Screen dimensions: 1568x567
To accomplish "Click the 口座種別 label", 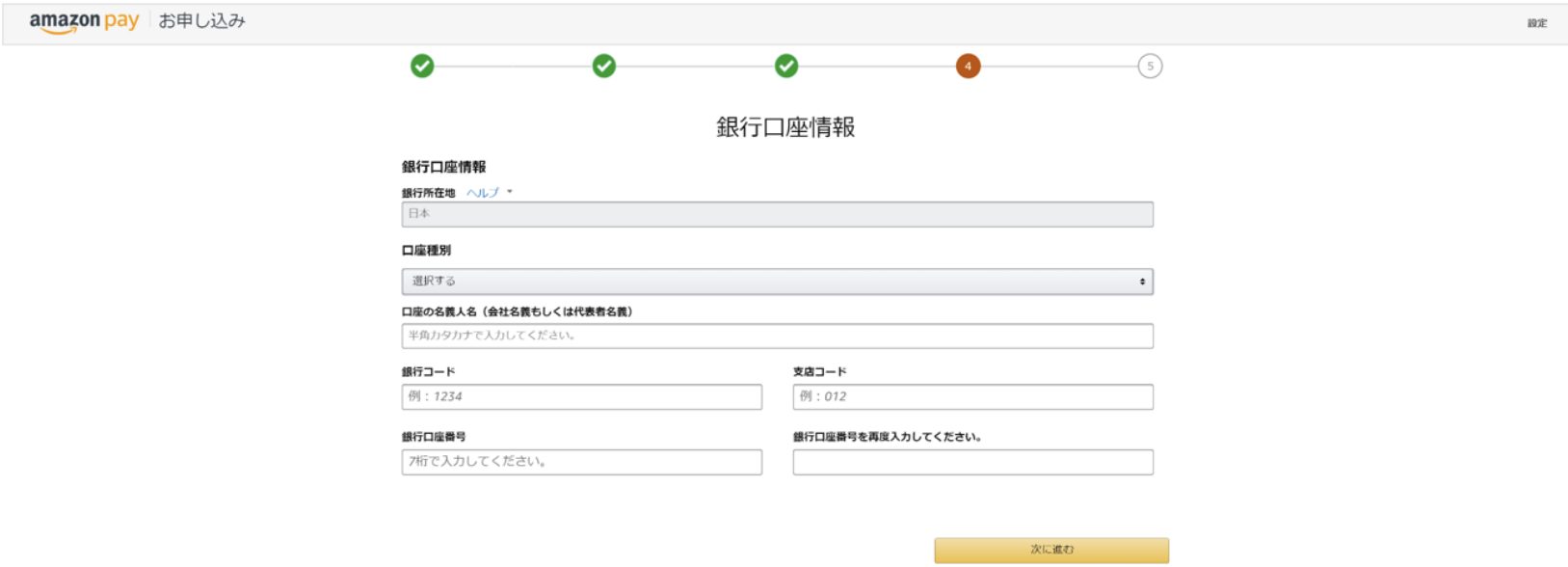I will pyautogui.click(x=426, y=251).
